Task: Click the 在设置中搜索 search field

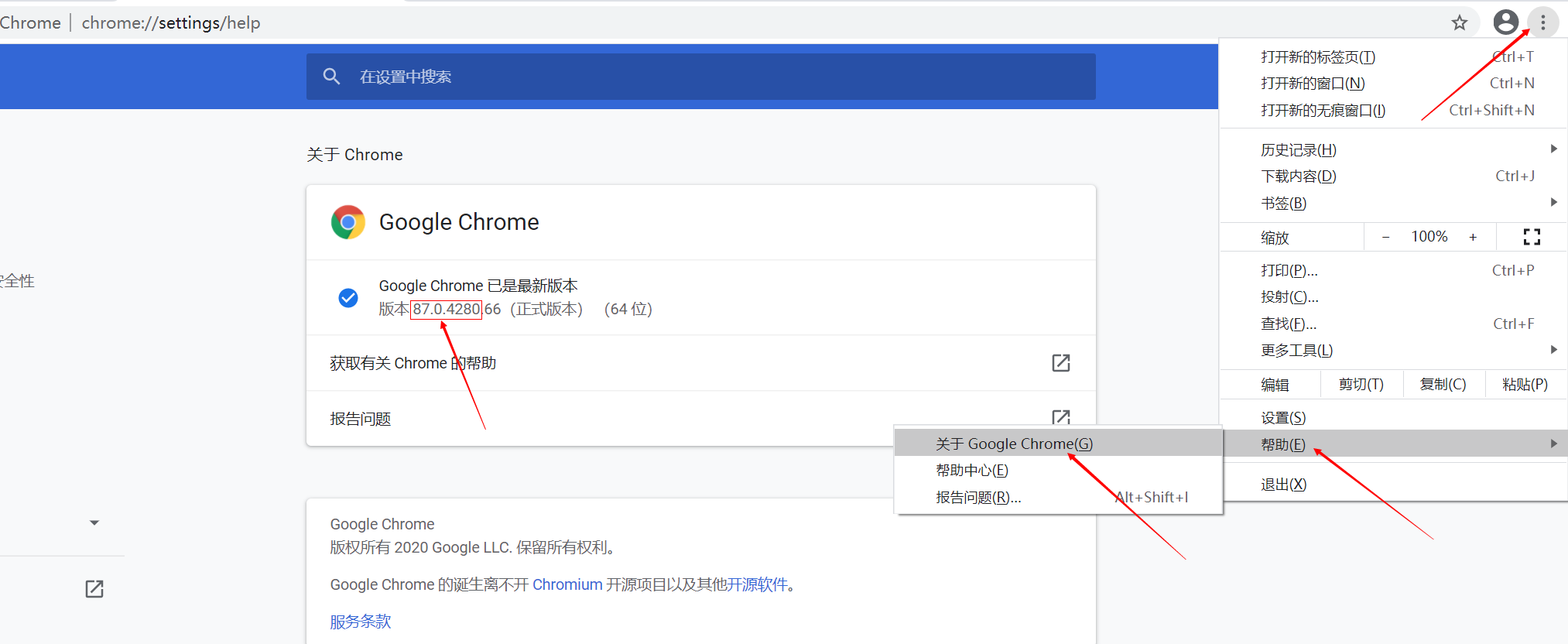Action: [x=700, y=77]
